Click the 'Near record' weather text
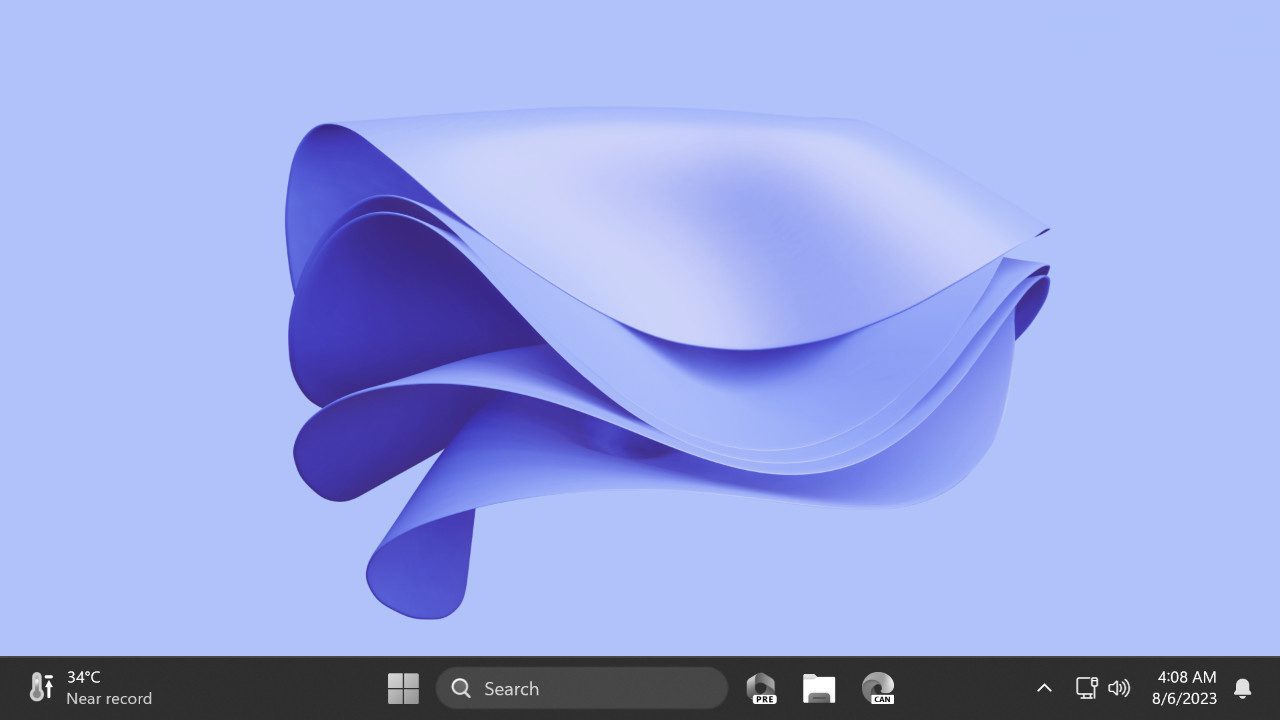 [x=109, y=699]
